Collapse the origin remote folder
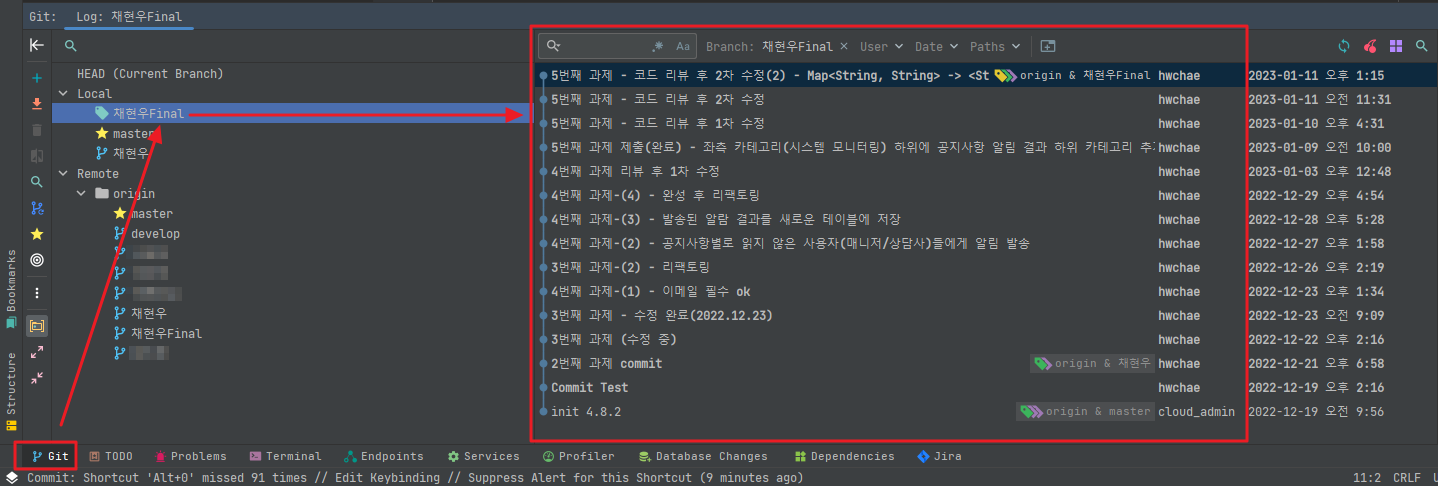1438x486 pixels. [84, 194]
